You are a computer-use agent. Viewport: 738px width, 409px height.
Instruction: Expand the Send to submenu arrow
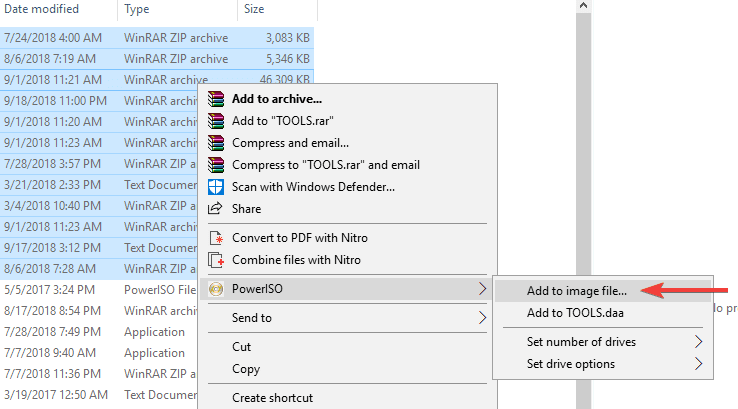[482, 318]
